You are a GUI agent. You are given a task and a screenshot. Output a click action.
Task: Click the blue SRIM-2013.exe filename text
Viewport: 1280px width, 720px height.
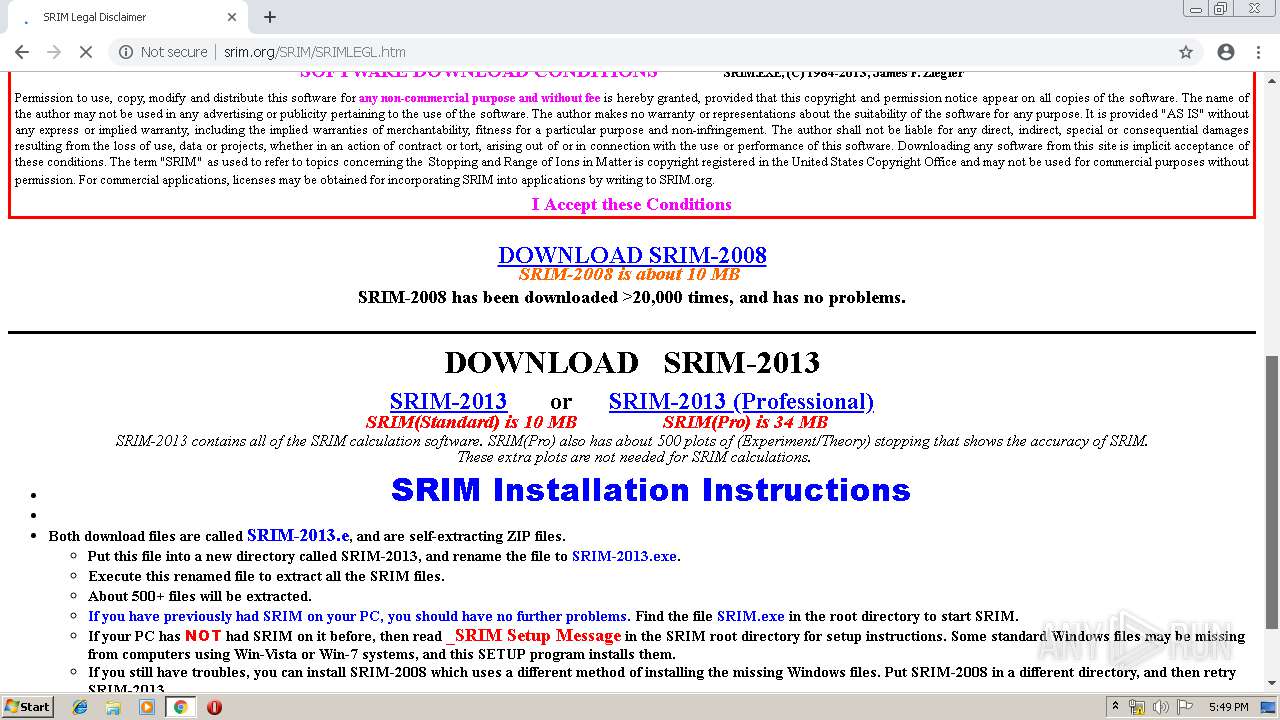click(x=625, y=556)
